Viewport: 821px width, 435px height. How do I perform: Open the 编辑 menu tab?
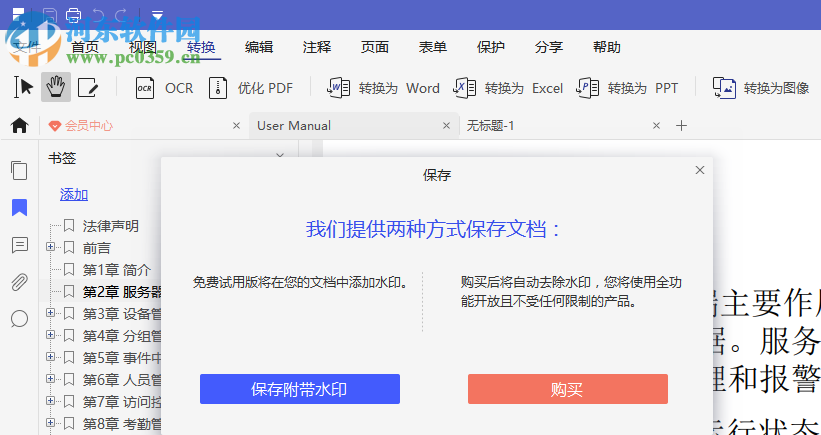[259, 47]
